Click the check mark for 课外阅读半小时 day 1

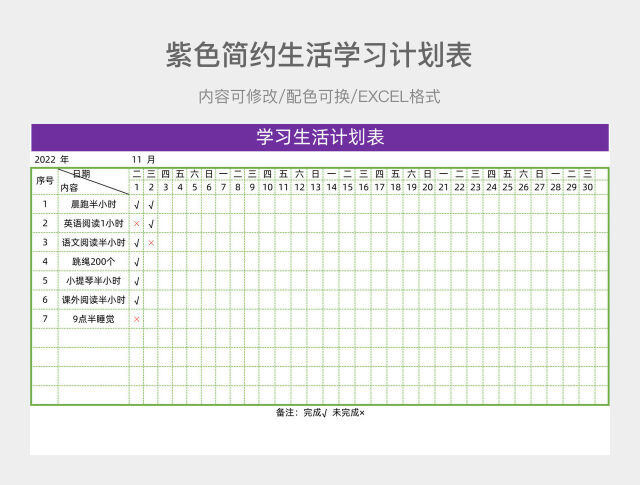click(x=137, y=300)
